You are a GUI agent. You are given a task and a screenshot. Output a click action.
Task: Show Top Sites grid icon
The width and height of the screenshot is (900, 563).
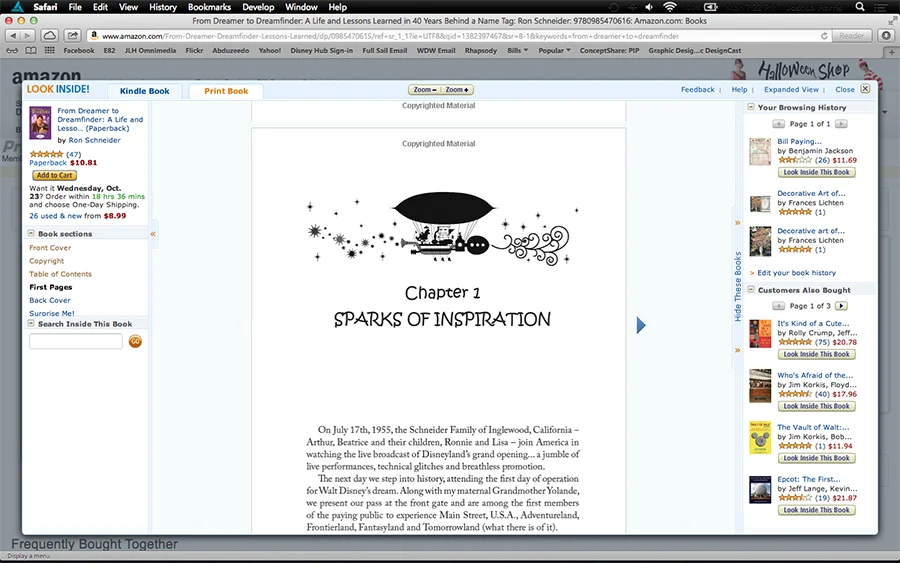click(x=50, y=51)
